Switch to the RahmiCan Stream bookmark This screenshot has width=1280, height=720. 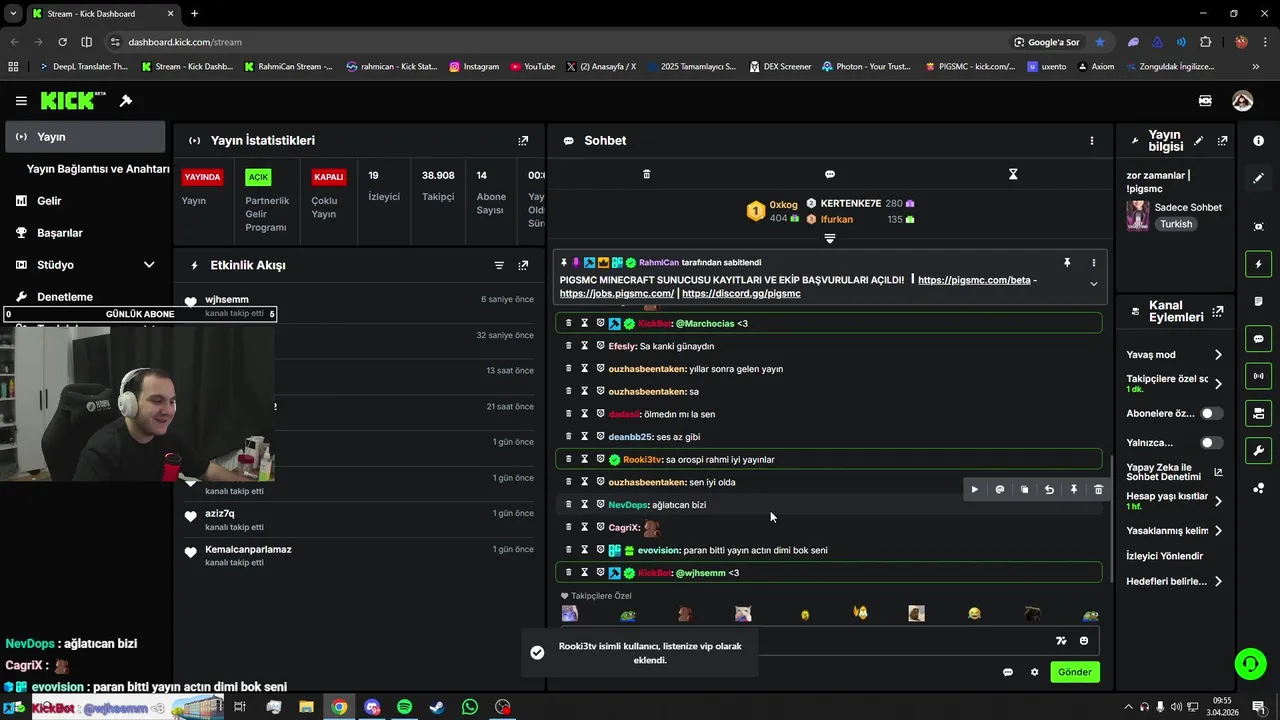click(288, 67)
